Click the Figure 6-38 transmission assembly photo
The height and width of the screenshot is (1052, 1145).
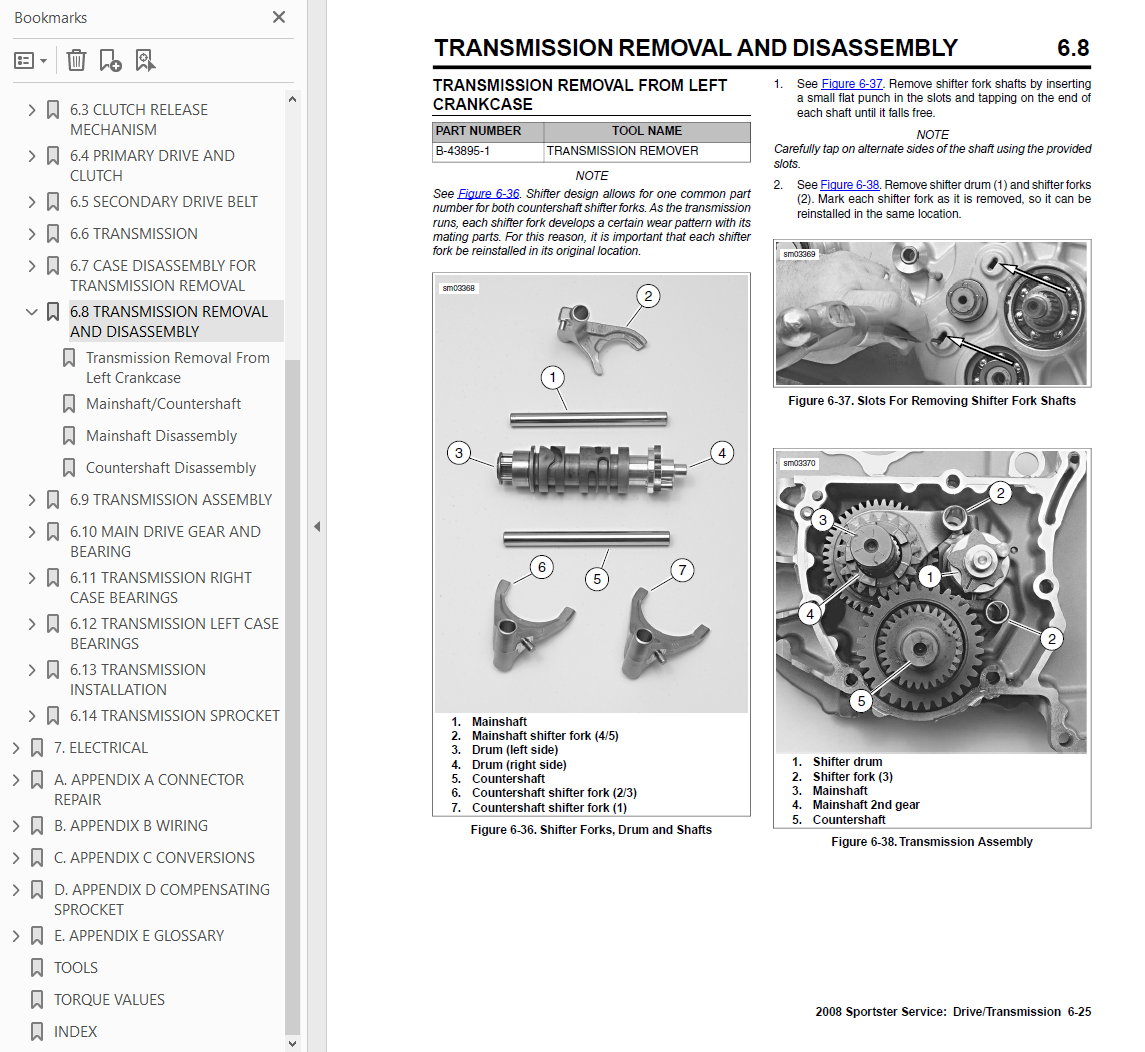(x=931, y=602)
